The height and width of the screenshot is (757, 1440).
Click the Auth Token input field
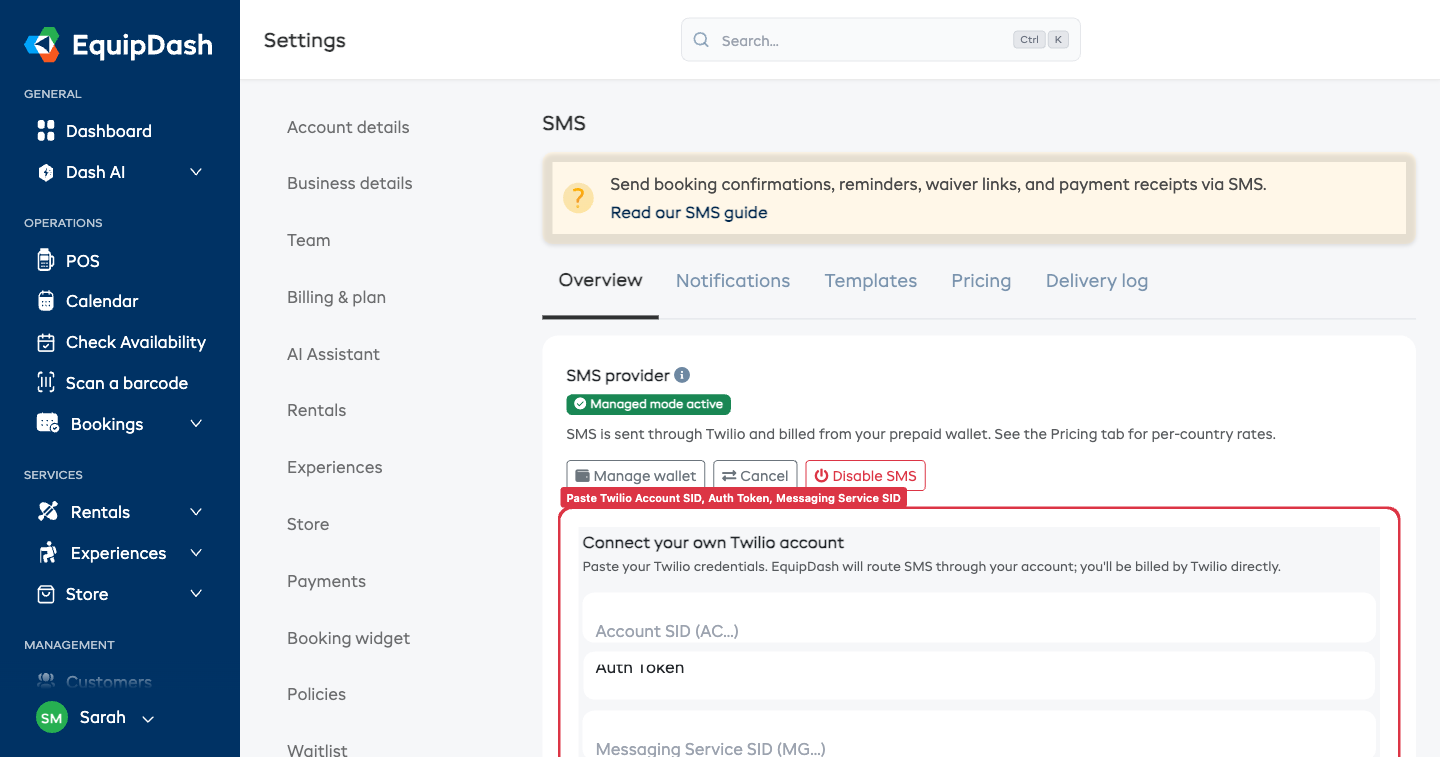coord(979,676)
